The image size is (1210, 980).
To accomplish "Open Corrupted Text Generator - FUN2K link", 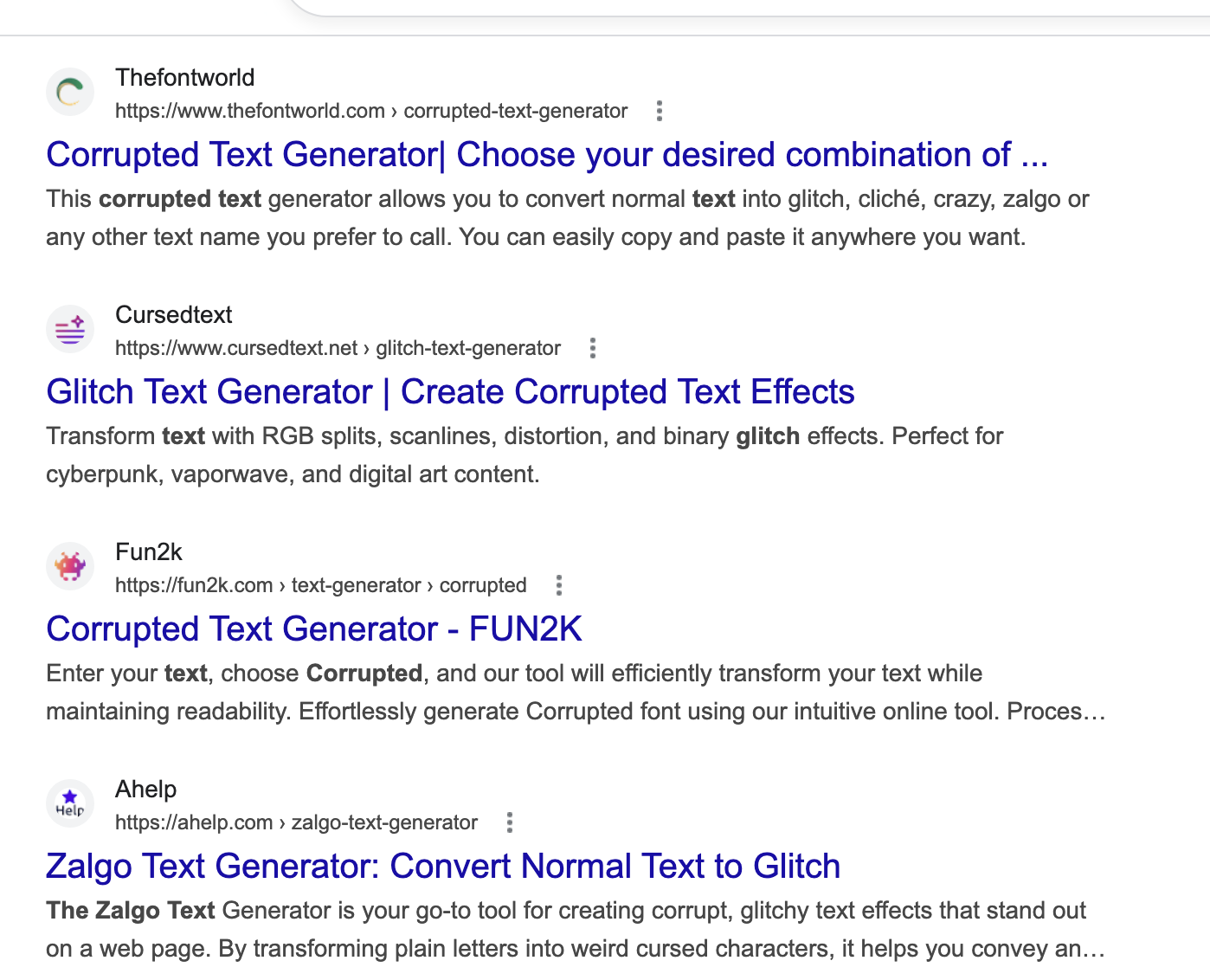I will (x=314, y=629).
